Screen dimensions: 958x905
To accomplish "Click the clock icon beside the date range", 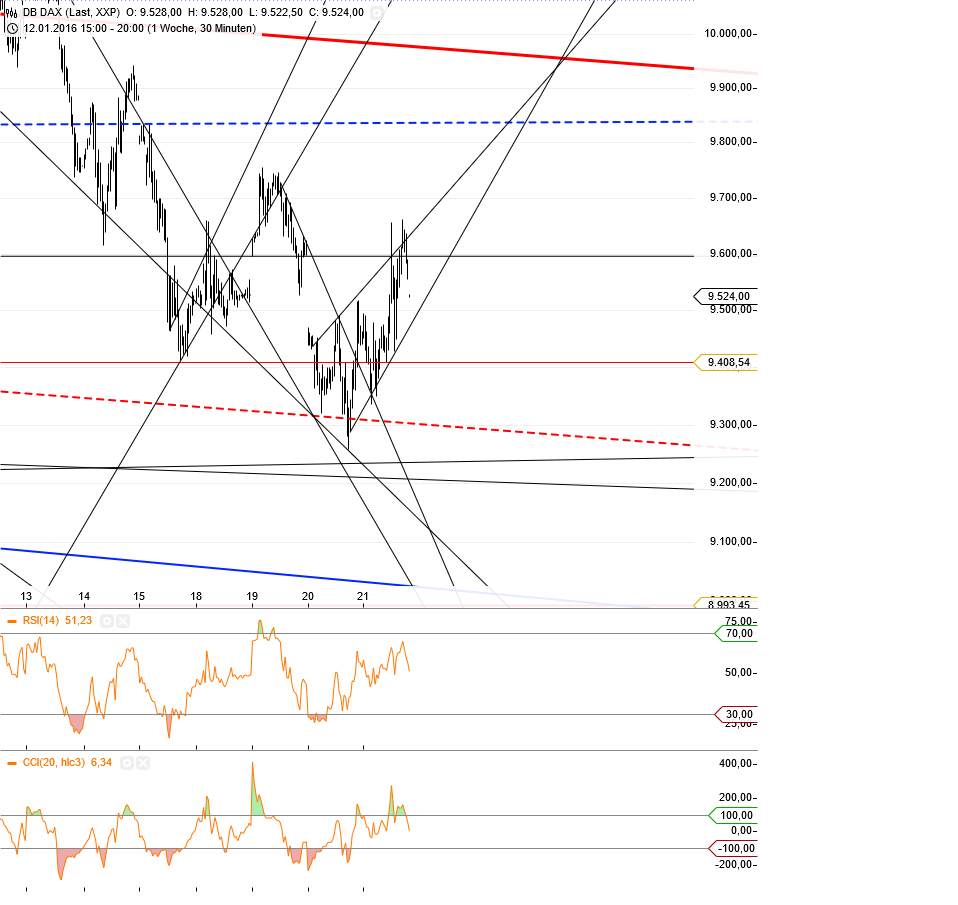I will pos(13,27).
